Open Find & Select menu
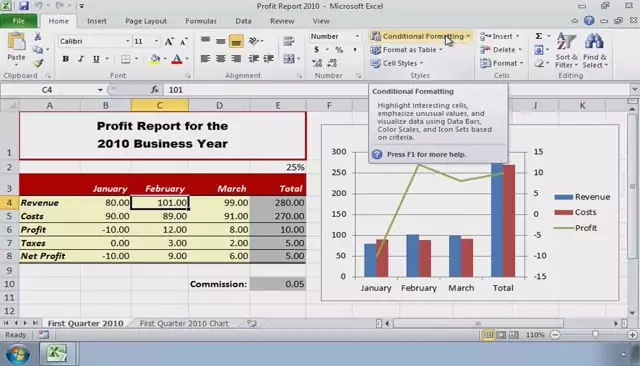 click(594, 51)
